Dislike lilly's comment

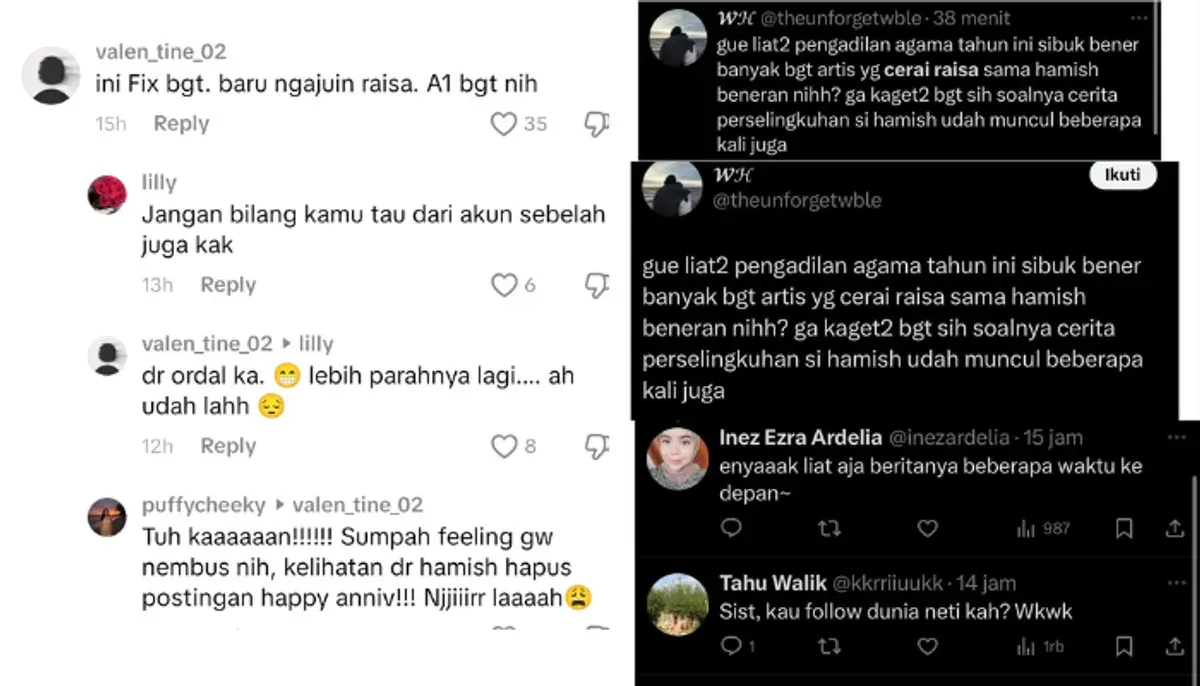point(597,285)
